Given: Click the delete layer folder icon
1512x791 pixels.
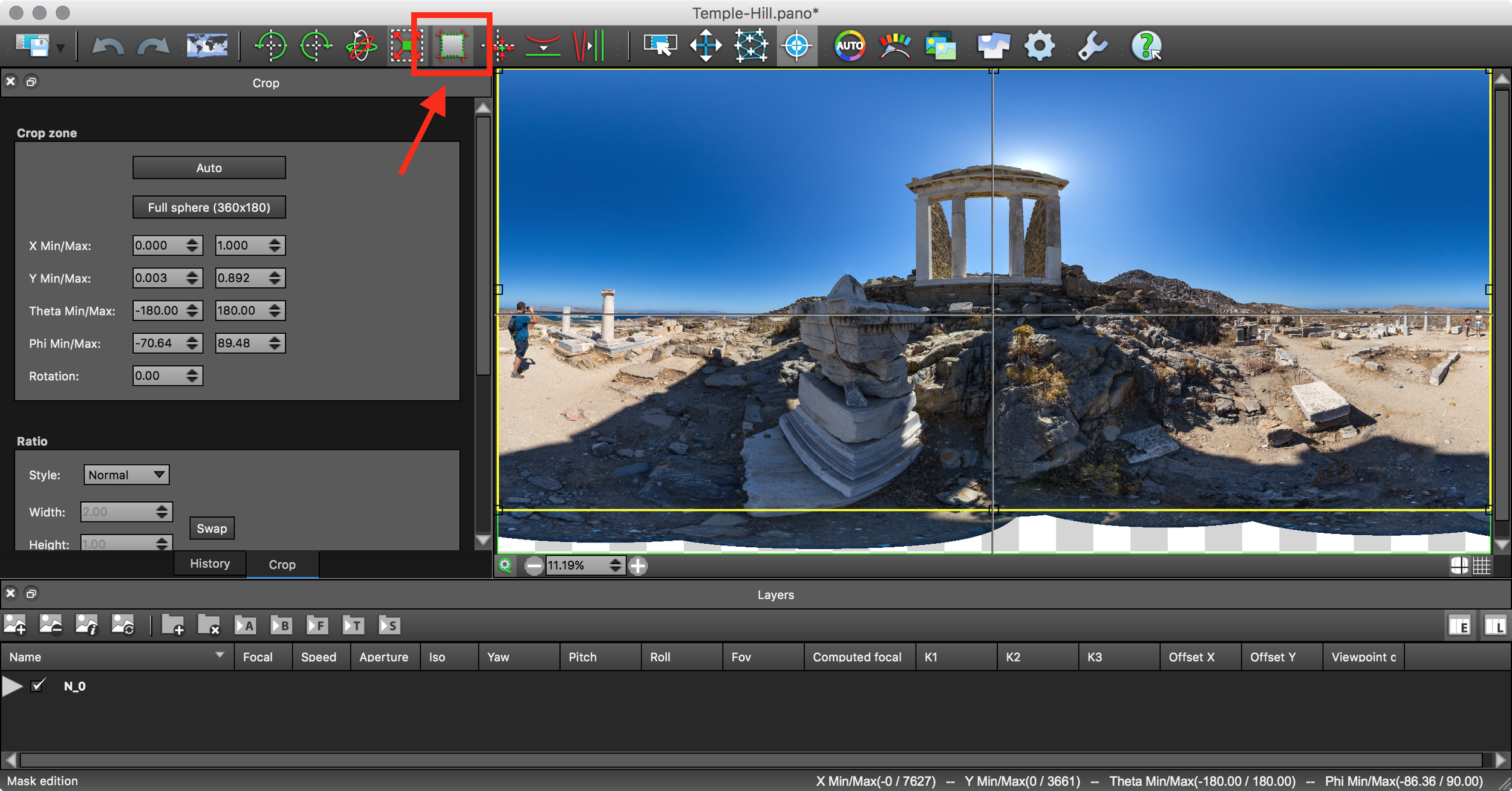Looking at the screenshot, I should (209, 625).
